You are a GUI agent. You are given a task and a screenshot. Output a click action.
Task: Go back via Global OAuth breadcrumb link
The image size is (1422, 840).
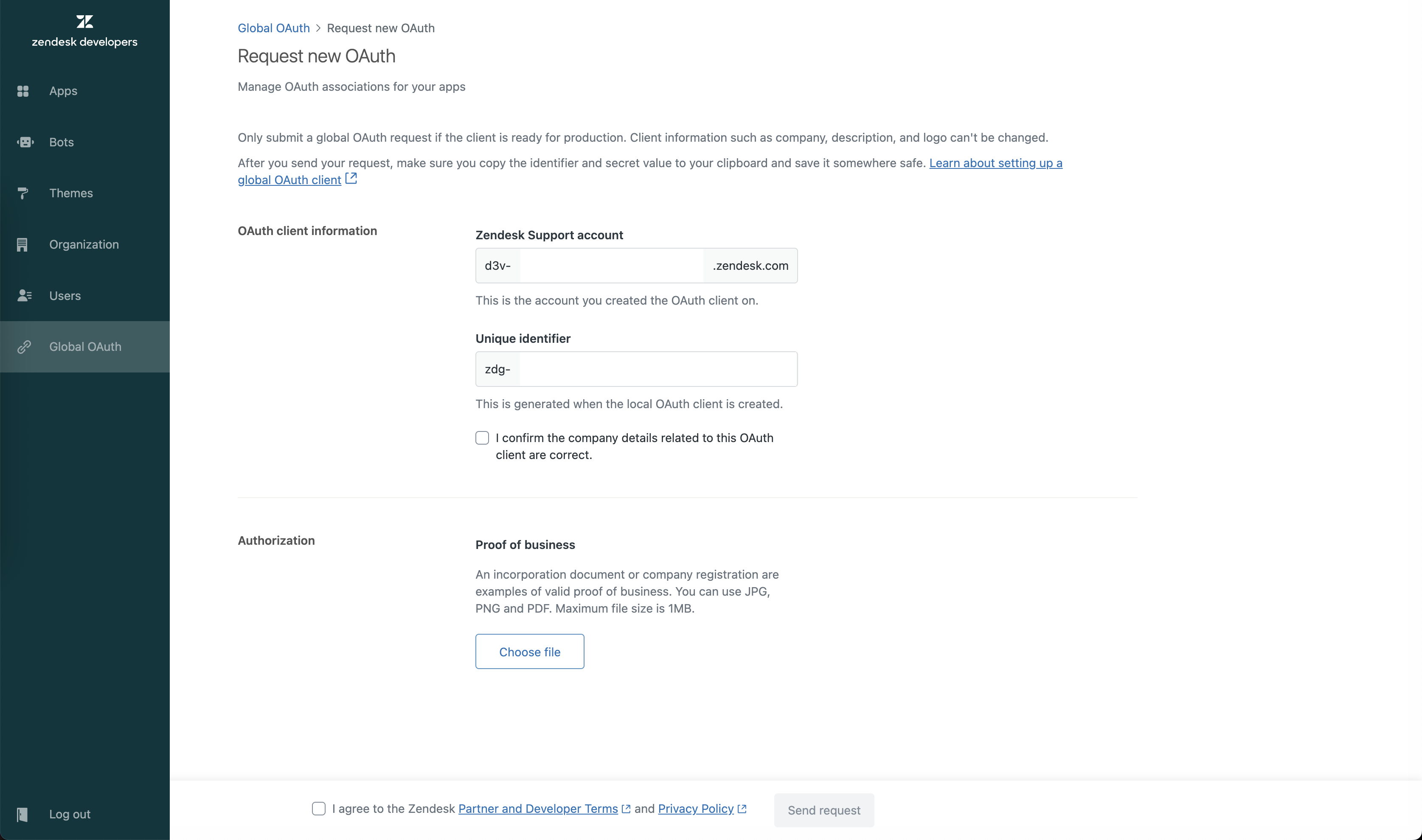coord(273,28)
